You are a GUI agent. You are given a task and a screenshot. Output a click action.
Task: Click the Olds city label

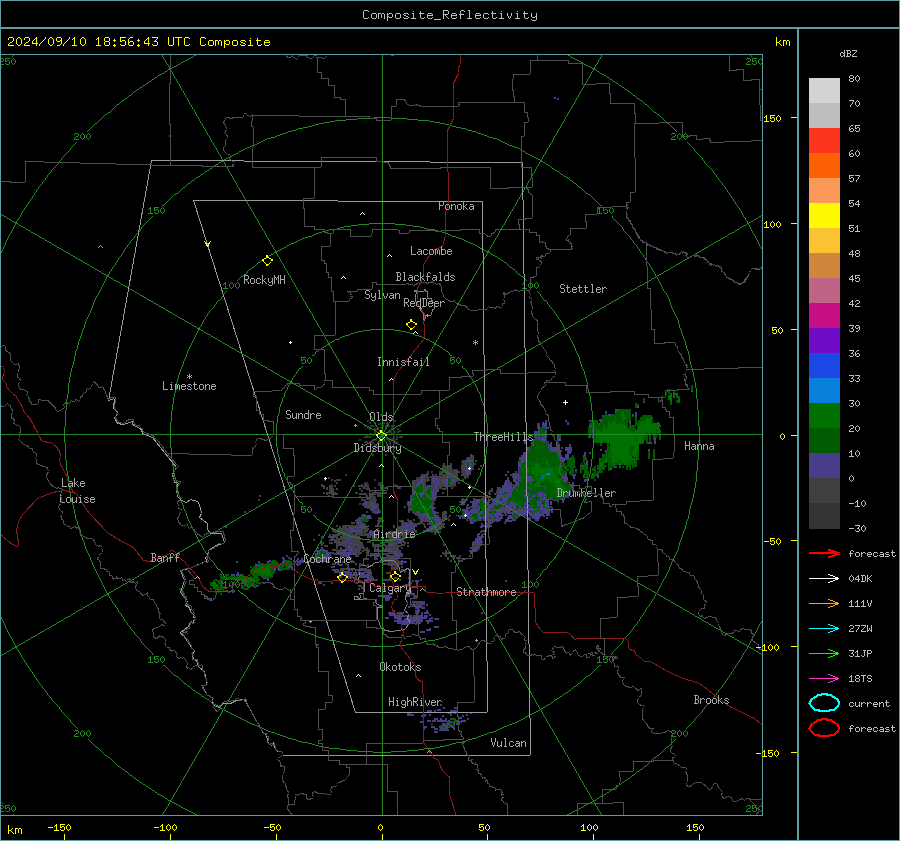(381, 417)
